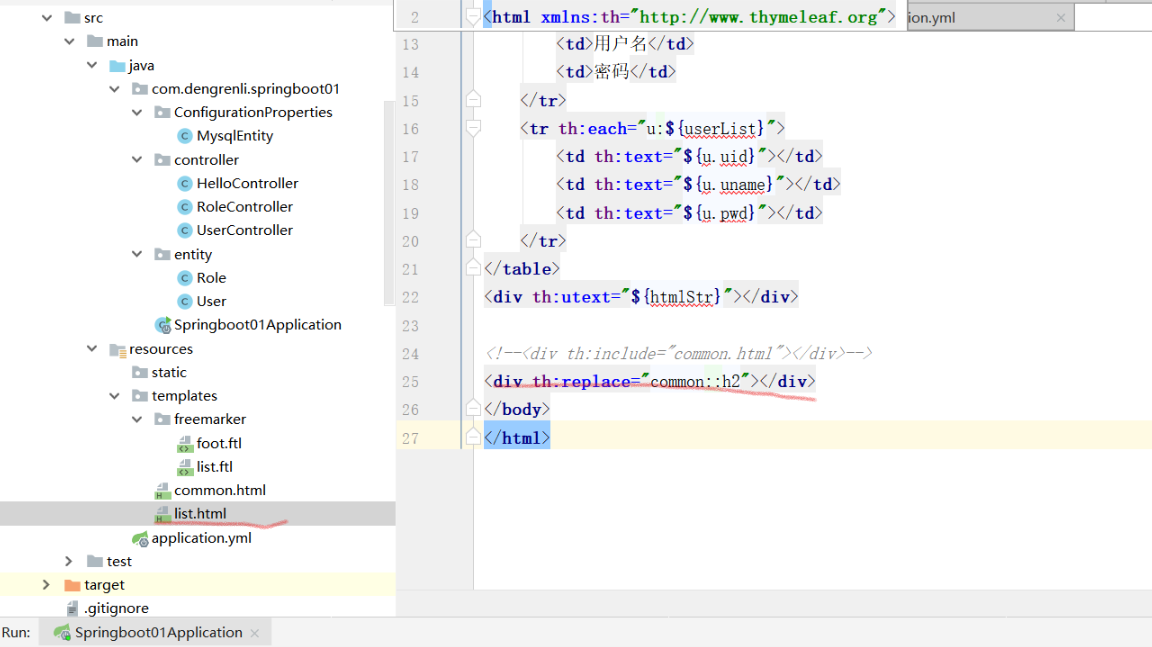The image size is (1152, 647).
Task: Click the Run tool window label
Action: [16, 632]
